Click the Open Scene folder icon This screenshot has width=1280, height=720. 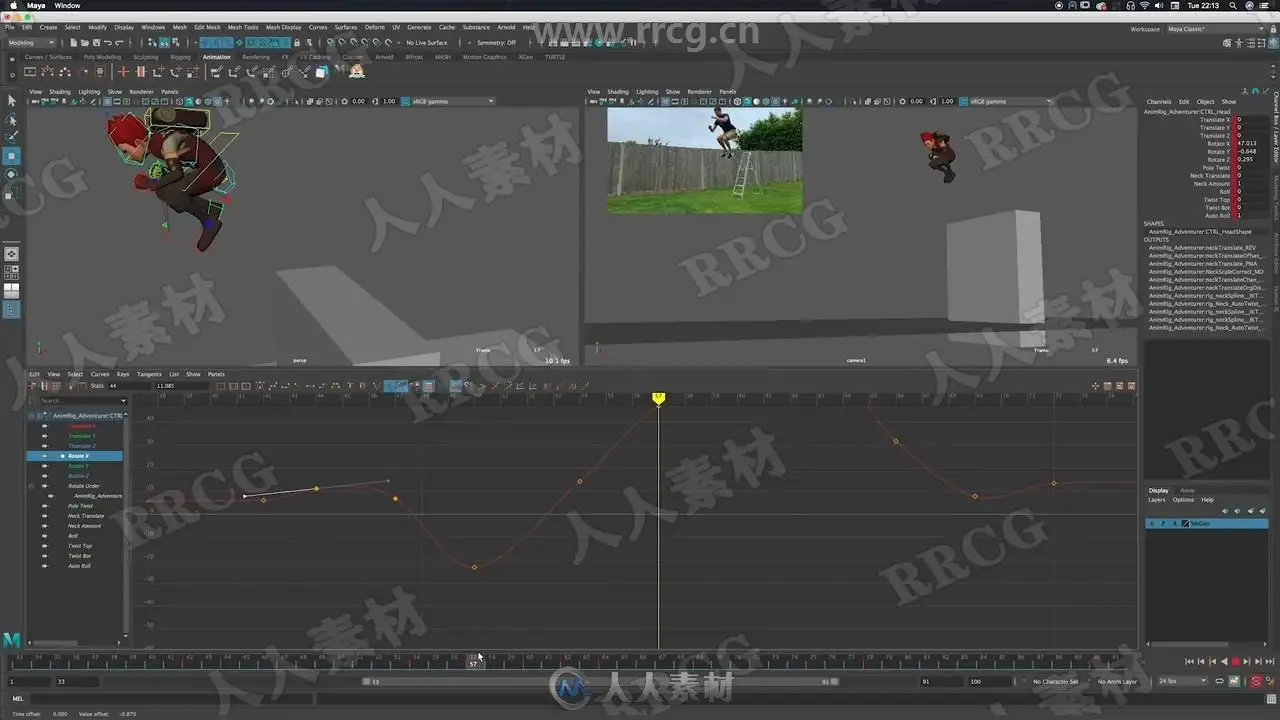(85, 43)
